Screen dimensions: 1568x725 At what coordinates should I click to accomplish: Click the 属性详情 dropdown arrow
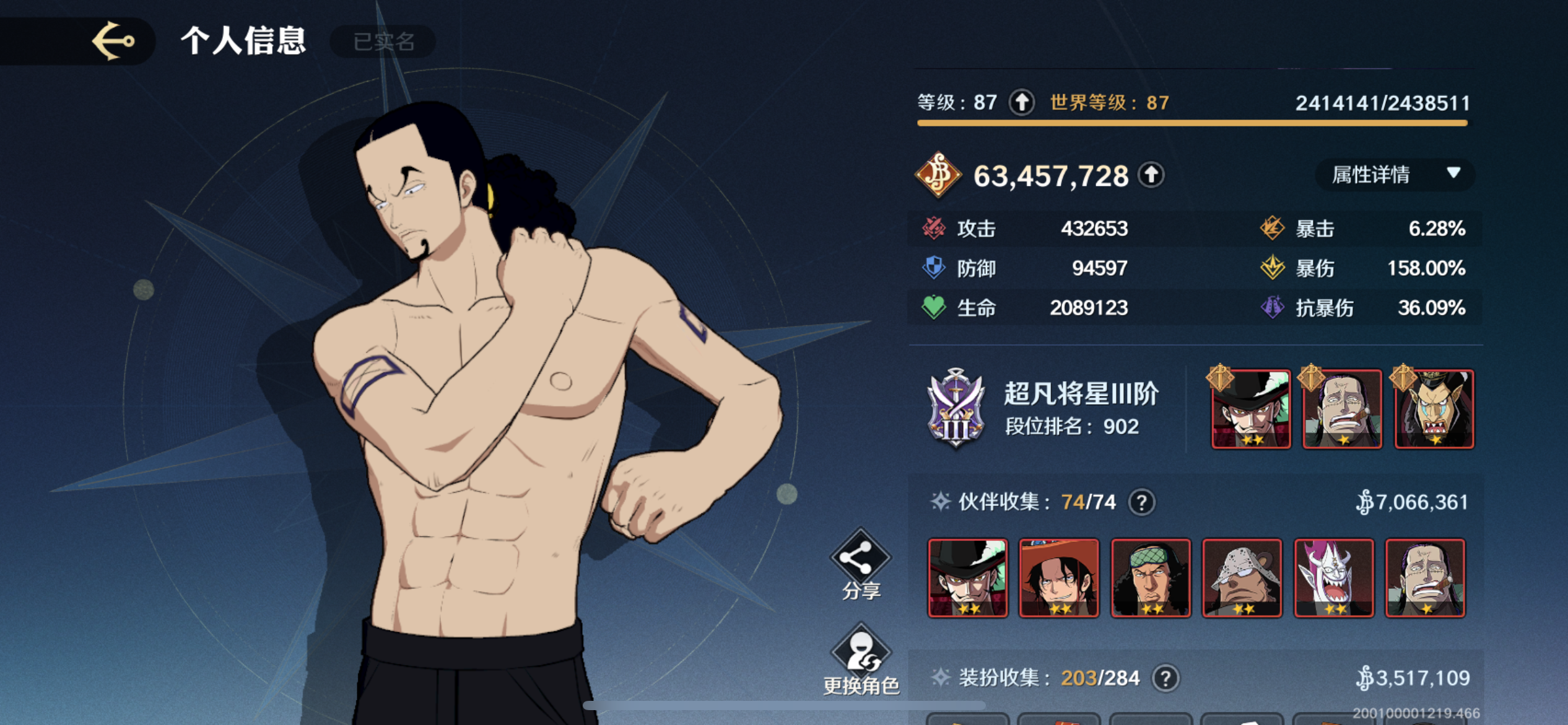1453,173
